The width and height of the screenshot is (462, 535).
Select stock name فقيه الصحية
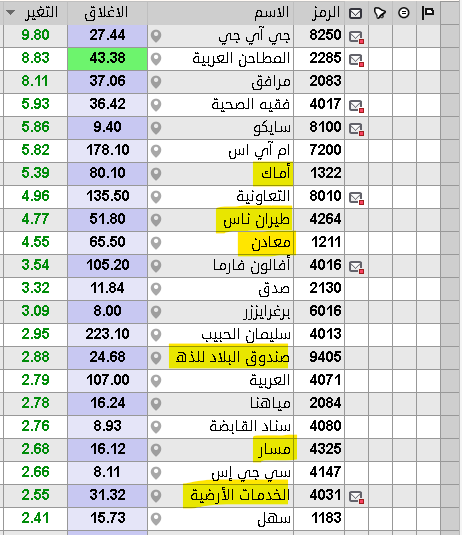click(250, 104)
